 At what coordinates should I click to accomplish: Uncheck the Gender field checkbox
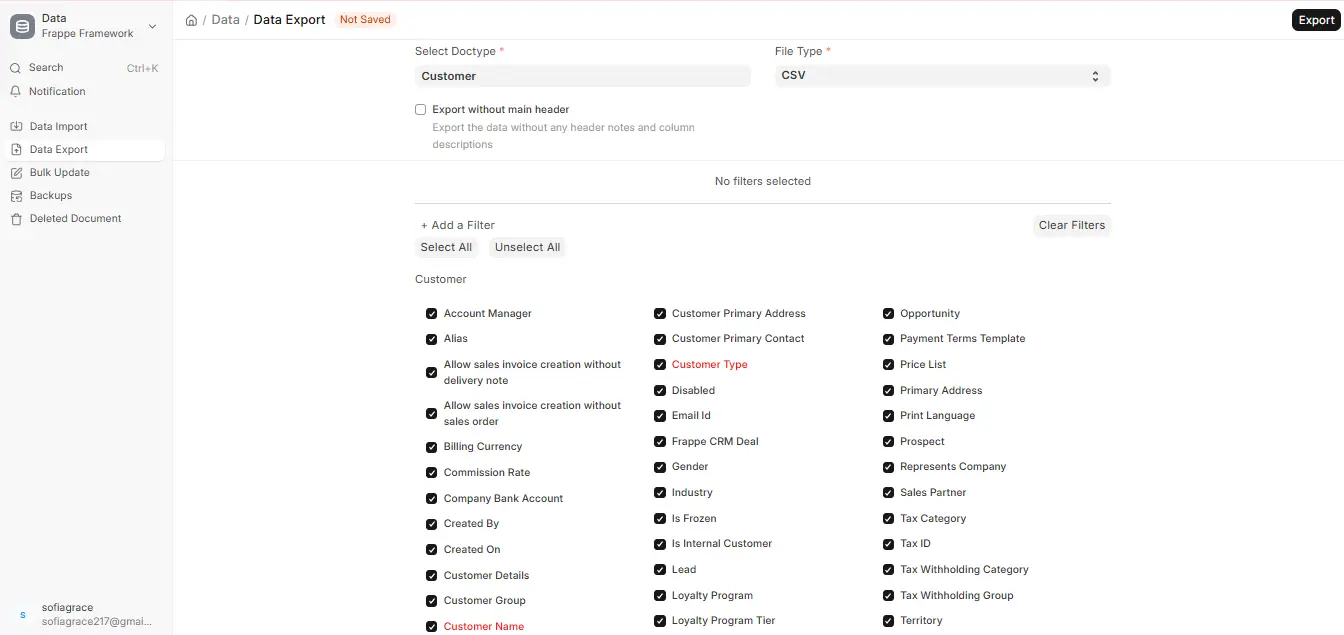(660, 467)
